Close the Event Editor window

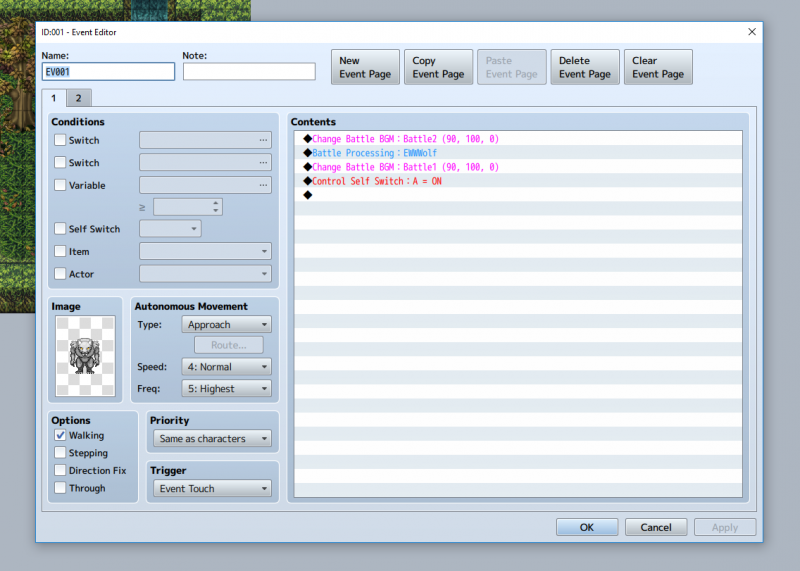coord(752,32)
